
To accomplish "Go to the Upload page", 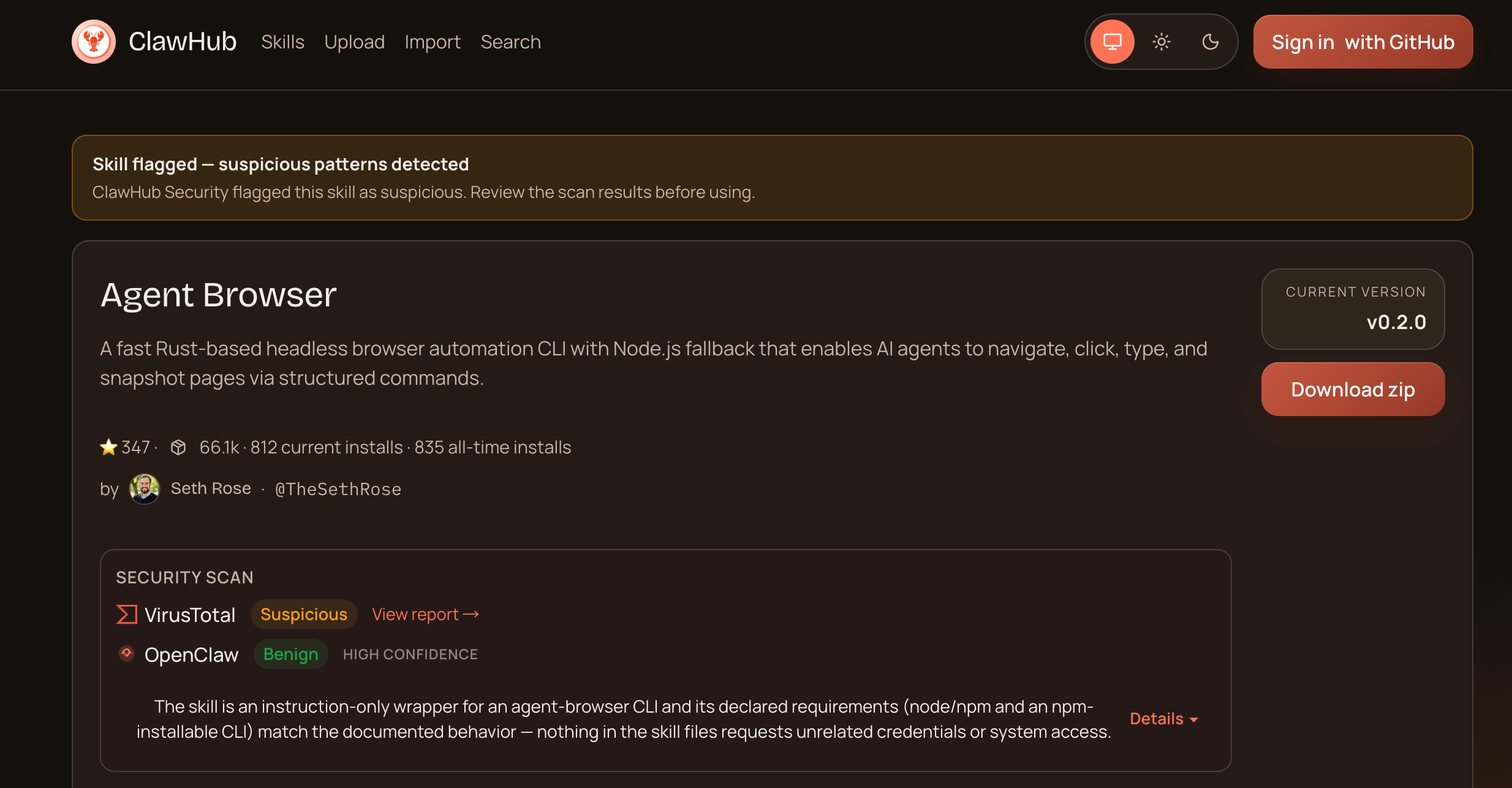I will (x=354, y=42).
